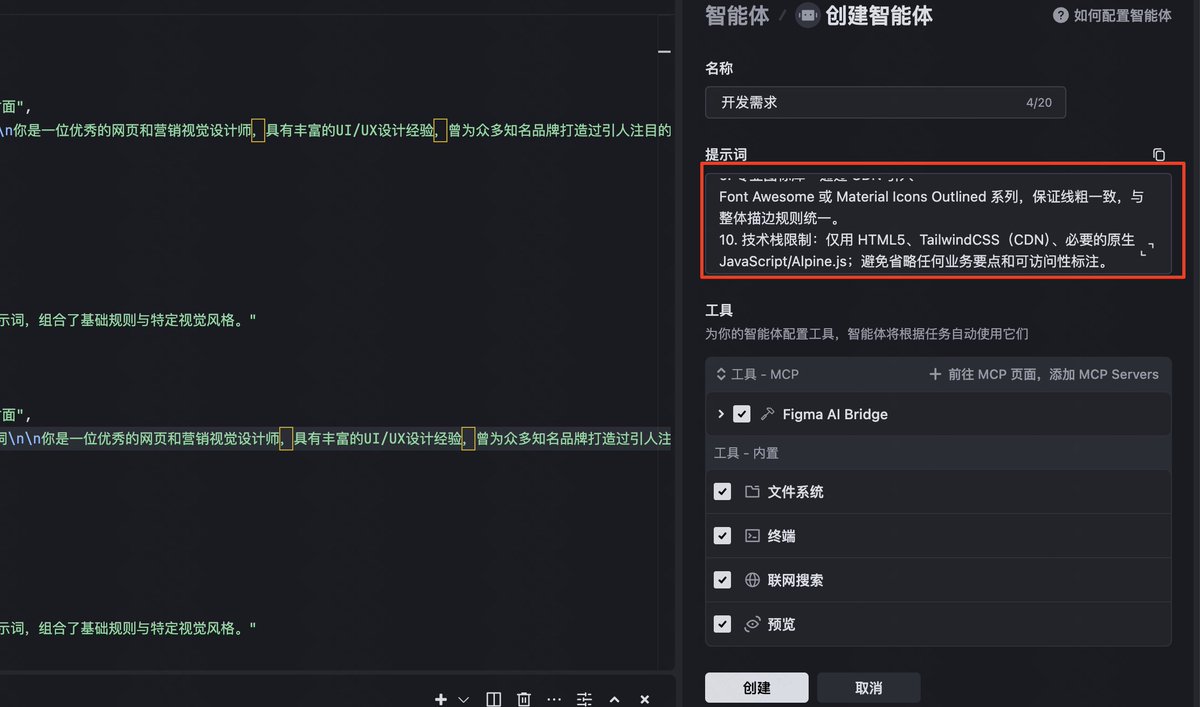
Task: Click the minimize dash in the editor pane
Action: coord(664,51)
